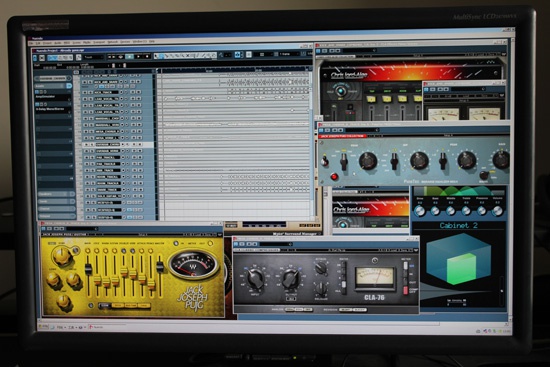Click the Drive knob on Cabinet 2 amp

420,211
